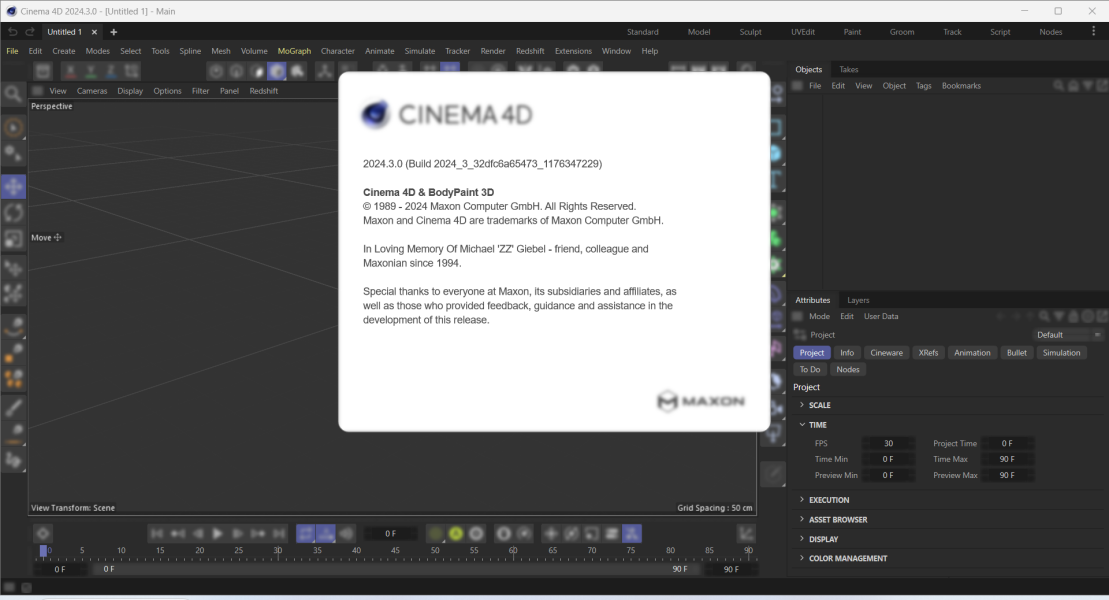
Task: Click the highlighted timeline icon right of keyframe options
Action: click(632, 533)
